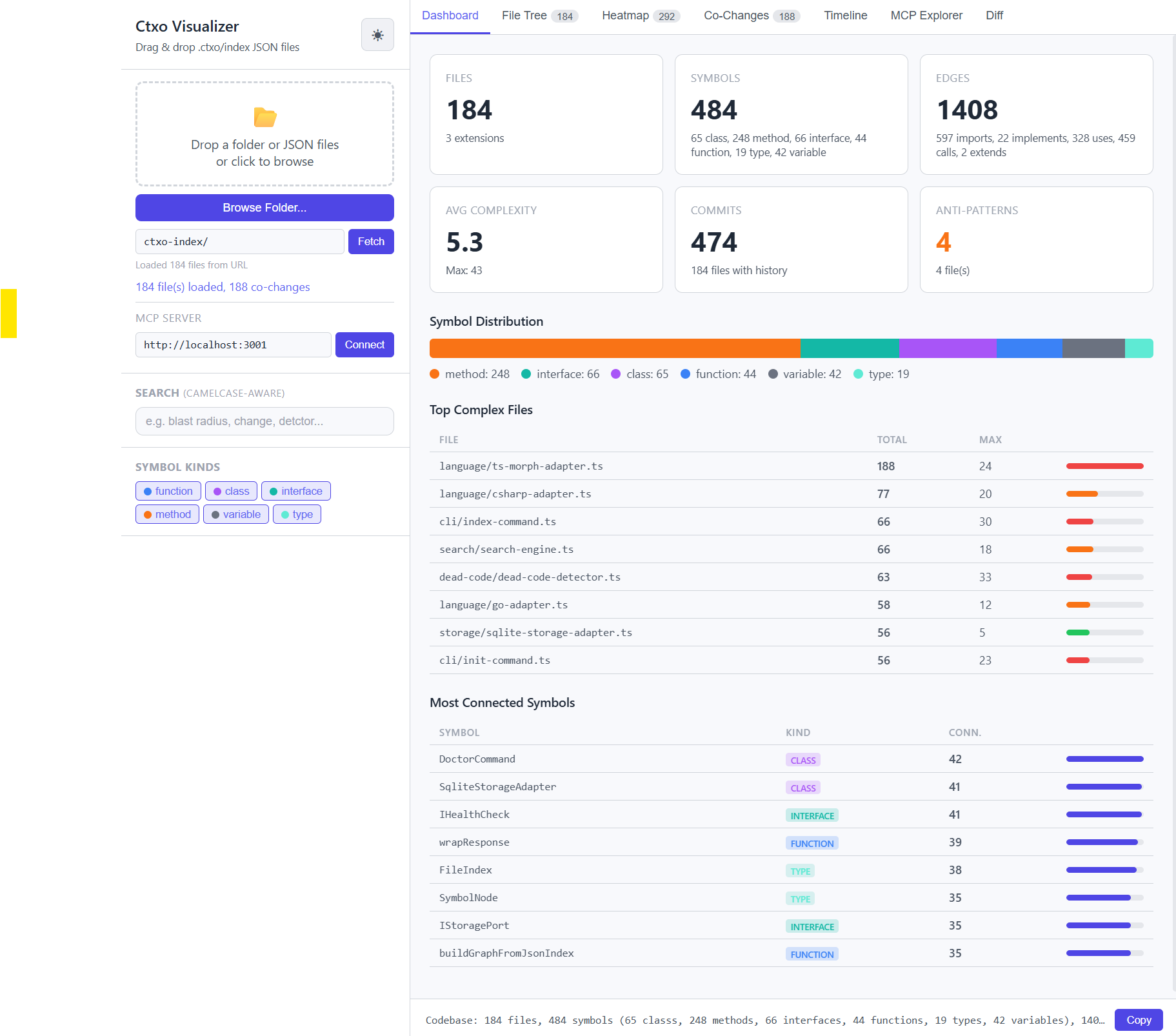Toggle the function symbol kind filter

pos(168,491)
